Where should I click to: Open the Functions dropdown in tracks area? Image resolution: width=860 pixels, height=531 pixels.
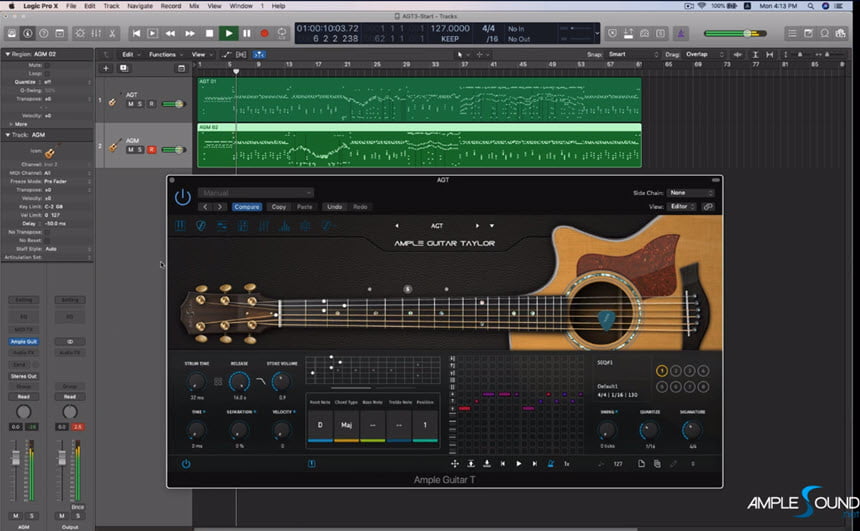(x=165, y=54)
